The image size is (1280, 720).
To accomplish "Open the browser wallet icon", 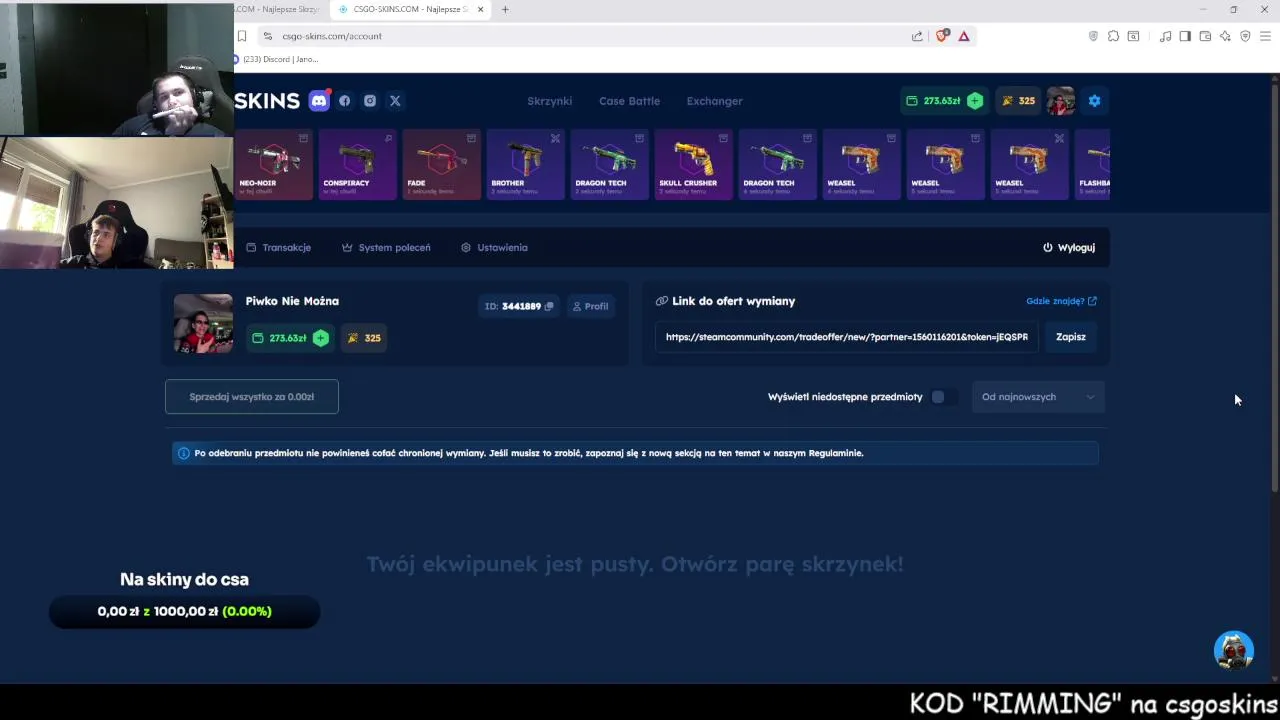I will (1205, 36).
